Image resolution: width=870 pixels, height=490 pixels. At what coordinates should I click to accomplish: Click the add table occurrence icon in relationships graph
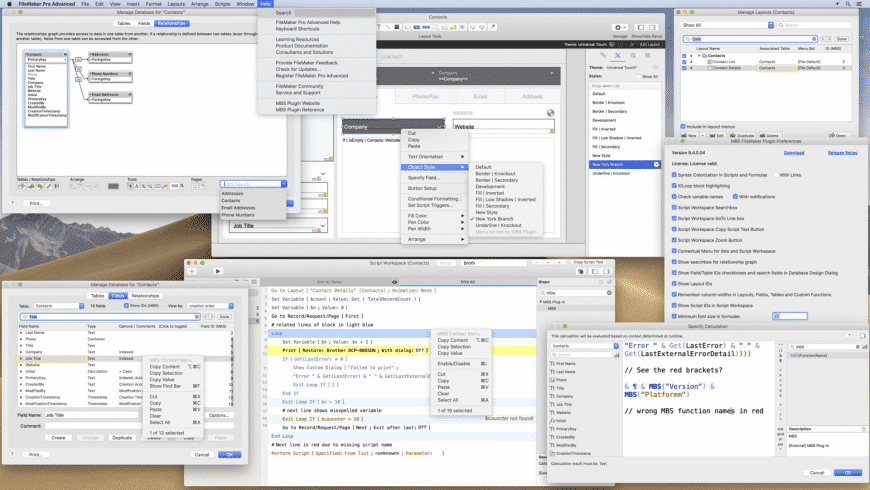tap(22, 186)
